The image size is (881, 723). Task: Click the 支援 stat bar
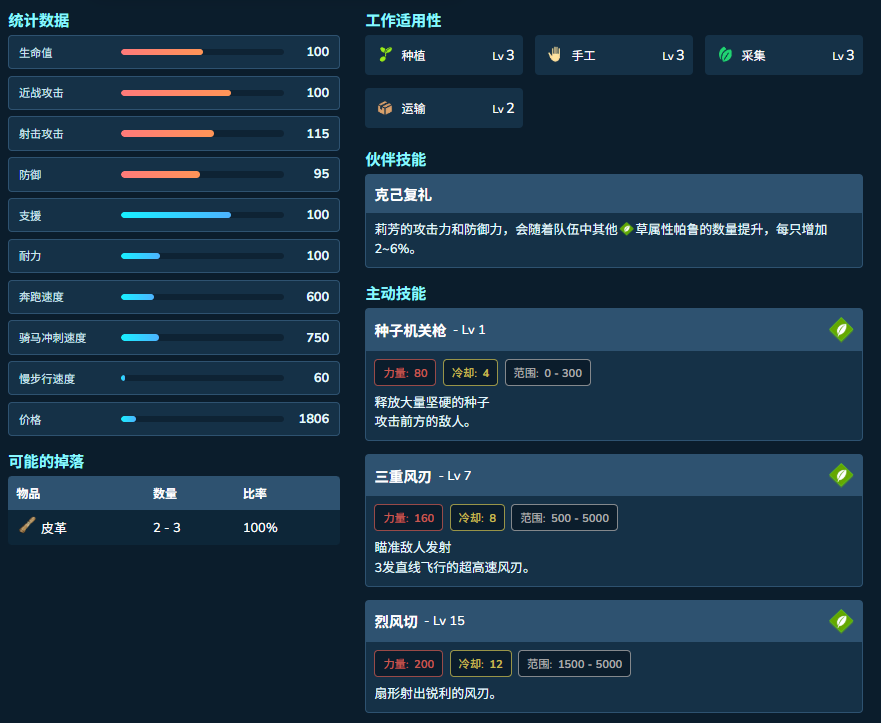click(202, 215)
